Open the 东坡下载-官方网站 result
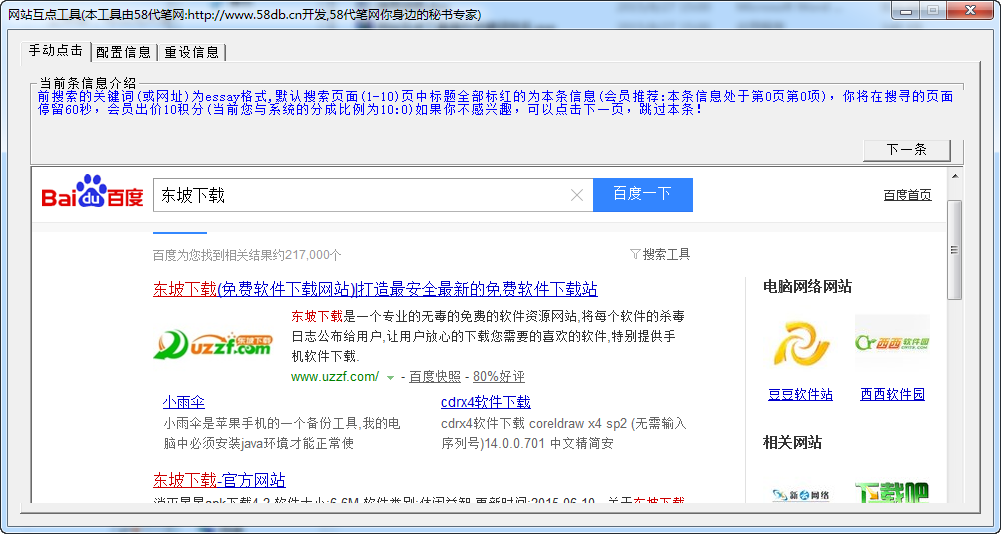 pos(220,480)
